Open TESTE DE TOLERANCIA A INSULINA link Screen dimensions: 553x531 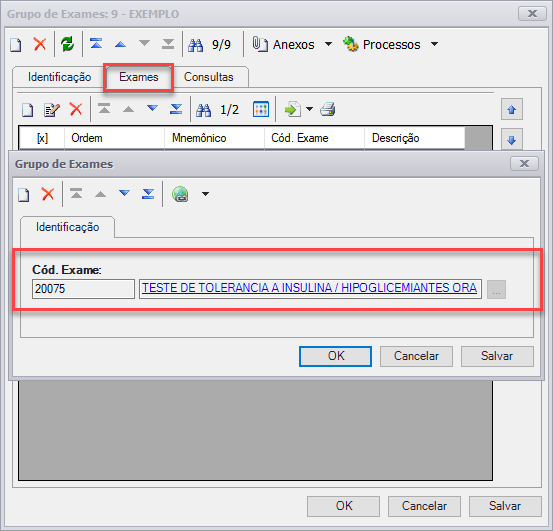pyautogui.click(x=309, y=288)
